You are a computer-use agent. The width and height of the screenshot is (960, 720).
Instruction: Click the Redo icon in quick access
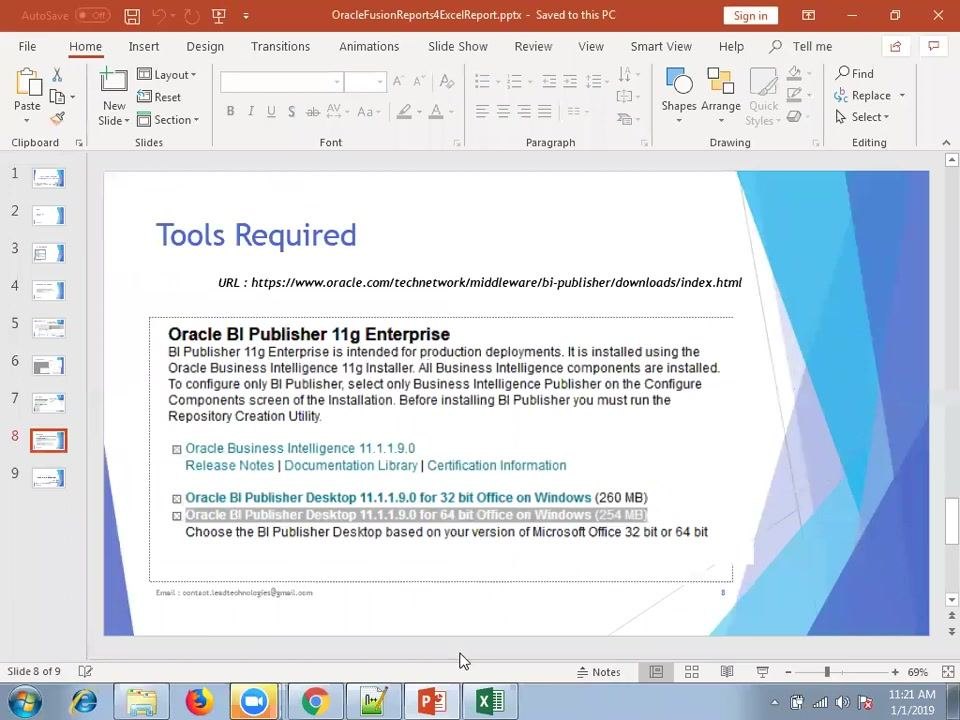pos(192,16)
